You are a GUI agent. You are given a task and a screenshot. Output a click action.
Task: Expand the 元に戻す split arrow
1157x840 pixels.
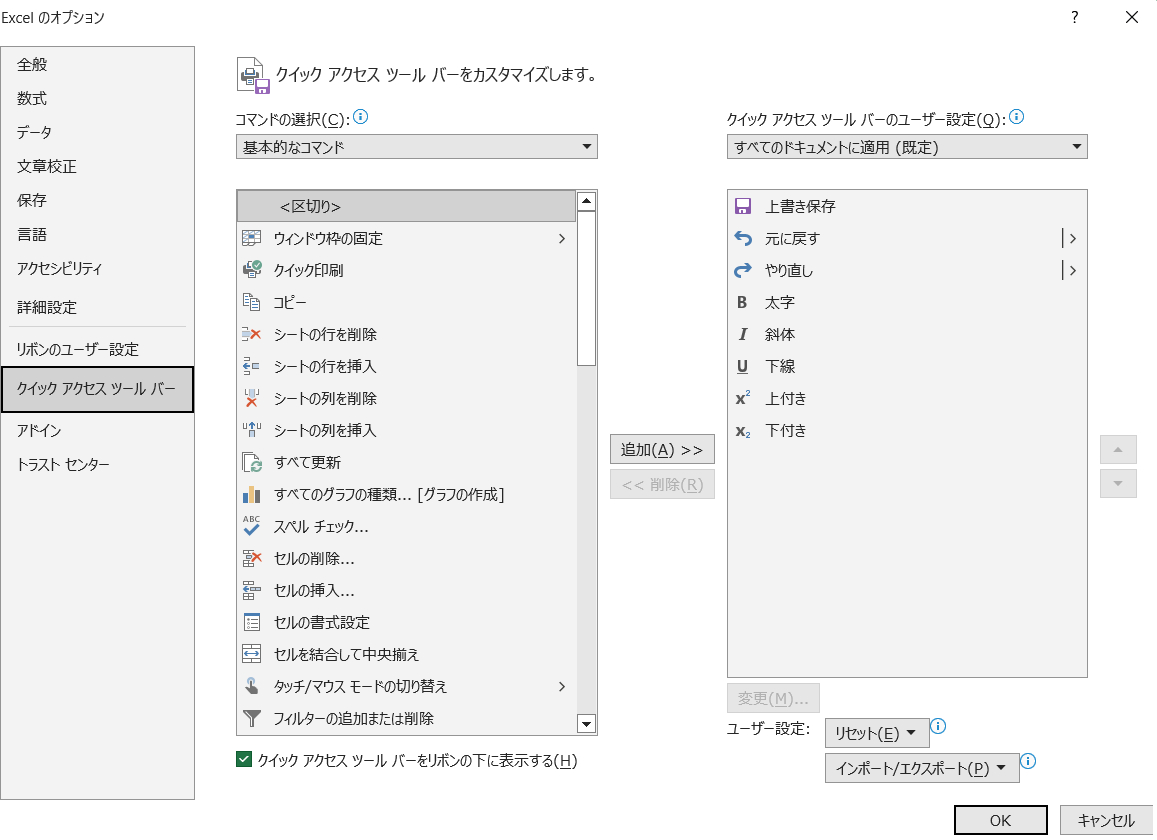click(x=1071, y=238)
